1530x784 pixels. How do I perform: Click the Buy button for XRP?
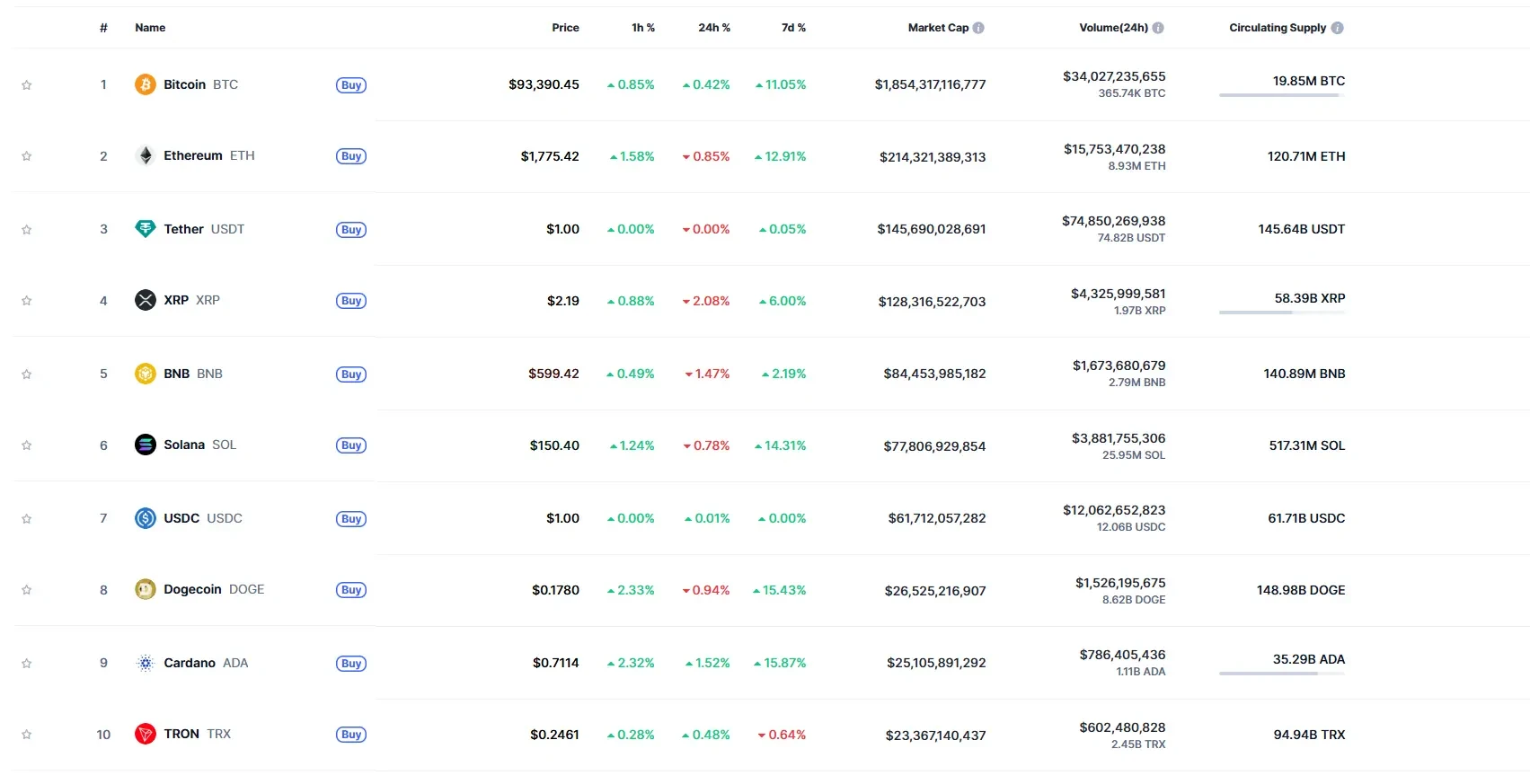tap(351, 301)
